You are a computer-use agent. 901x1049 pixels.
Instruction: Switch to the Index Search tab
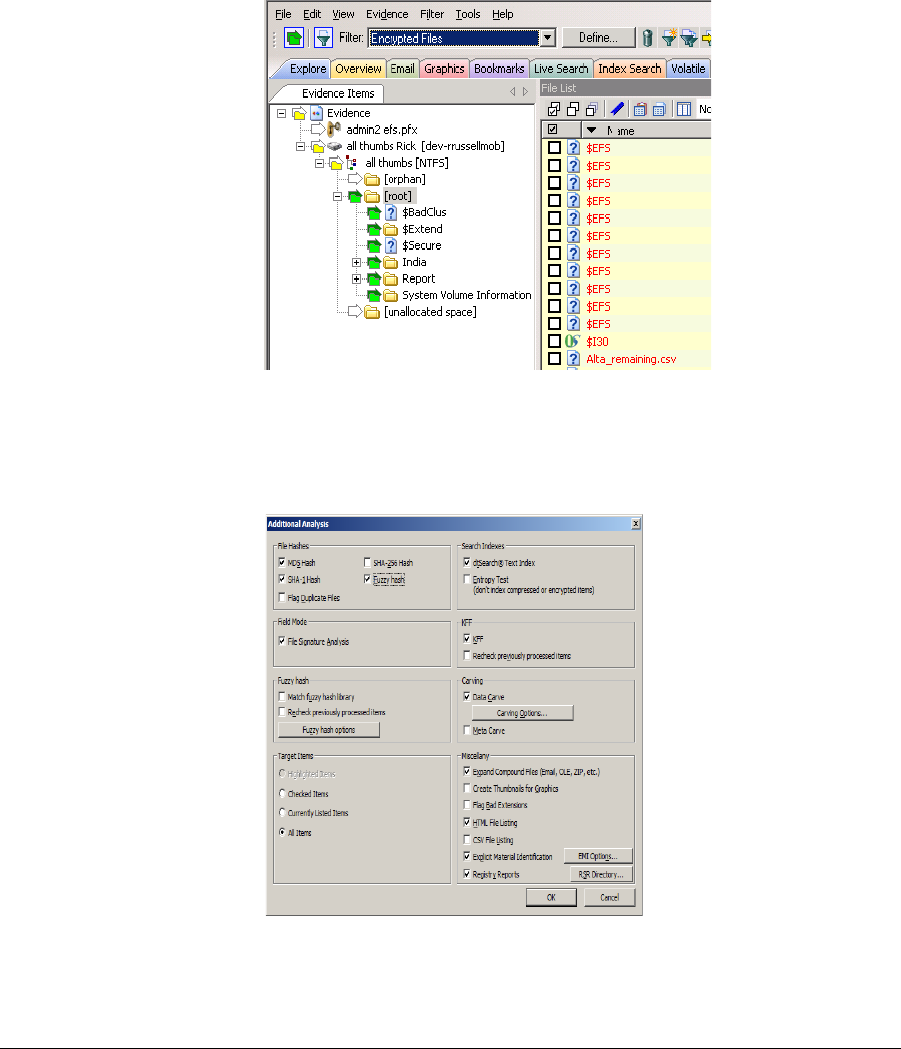click(629, 68)
